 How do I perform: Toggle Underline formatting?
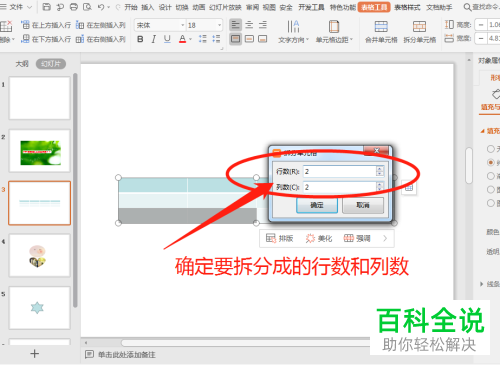tap(167, 39)
